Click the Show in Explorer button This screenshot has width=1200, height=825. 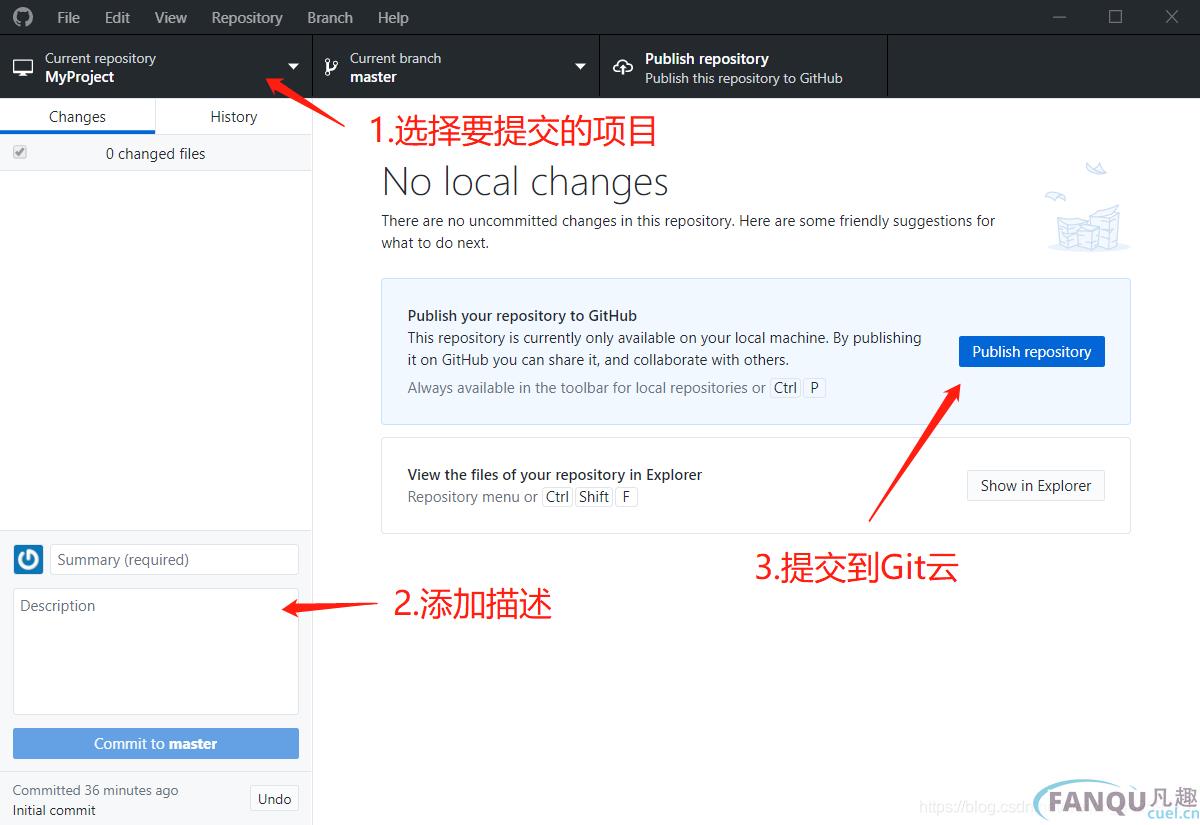pyautogui.click(x=1035, y=485)
